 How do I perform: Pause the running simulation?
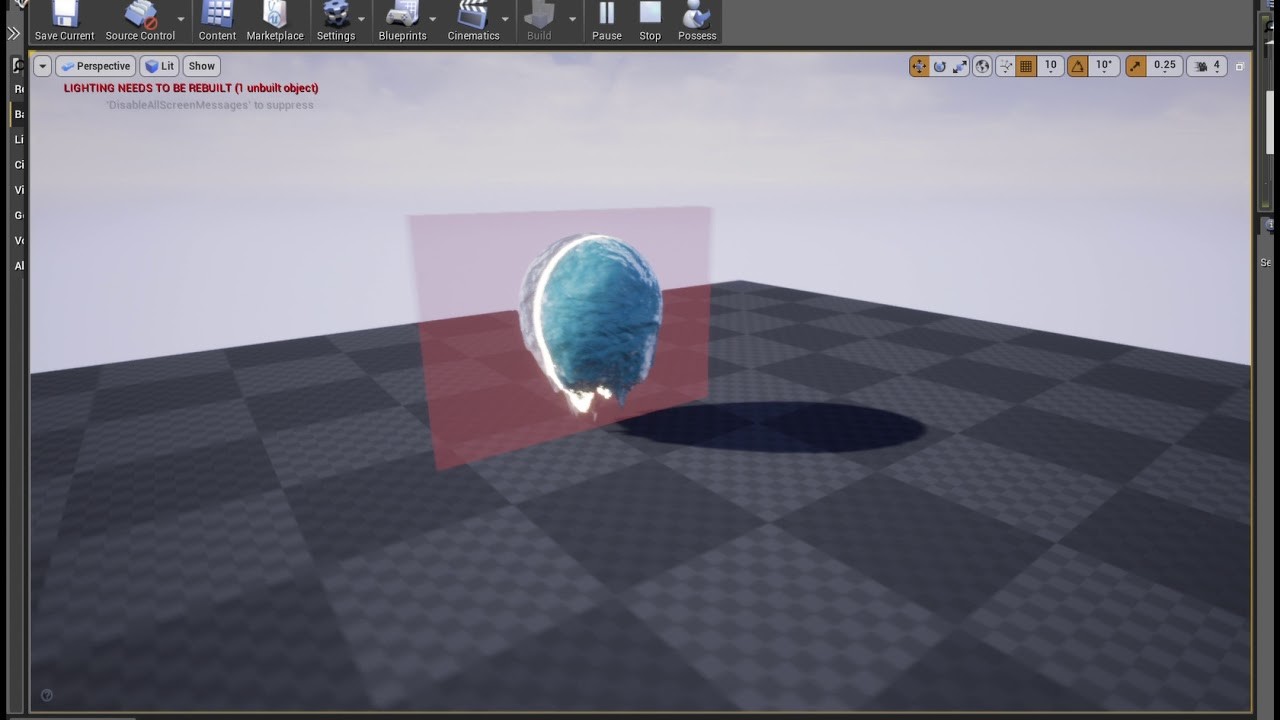[x=606, y=20]
